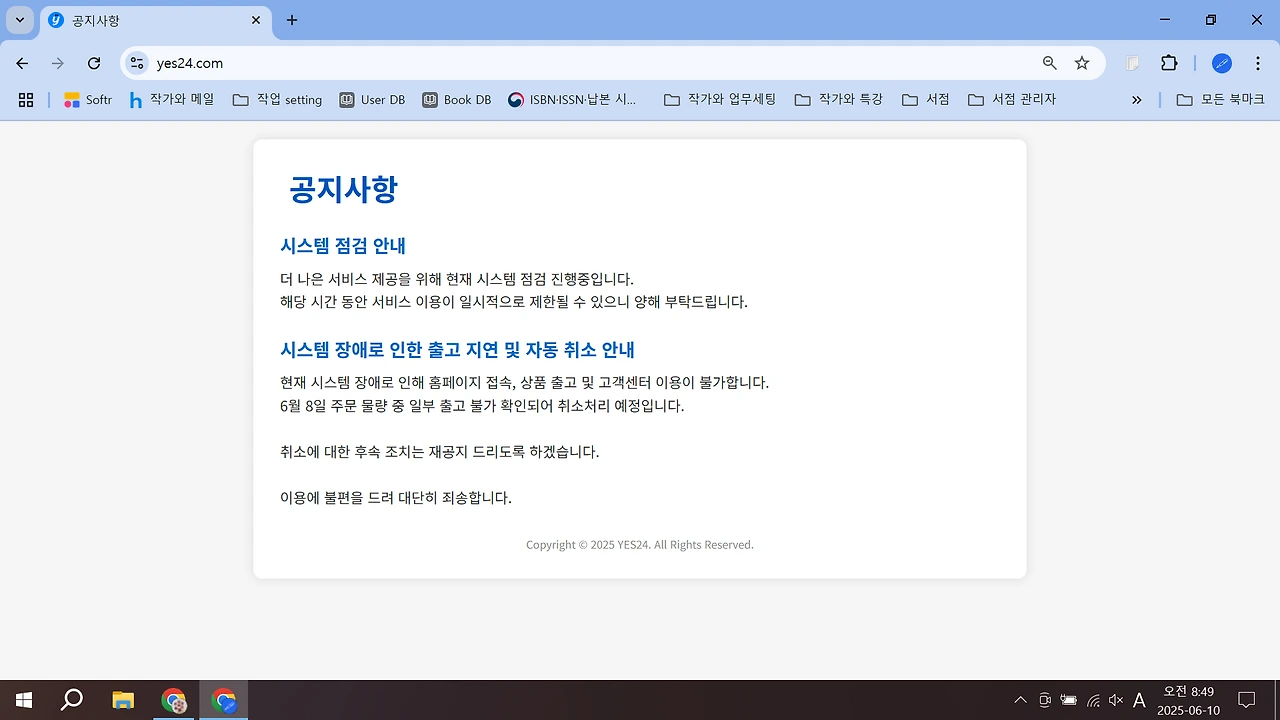Open the User DB bookmark
This screenshot has height=720, width=1280.
point(372,100)
